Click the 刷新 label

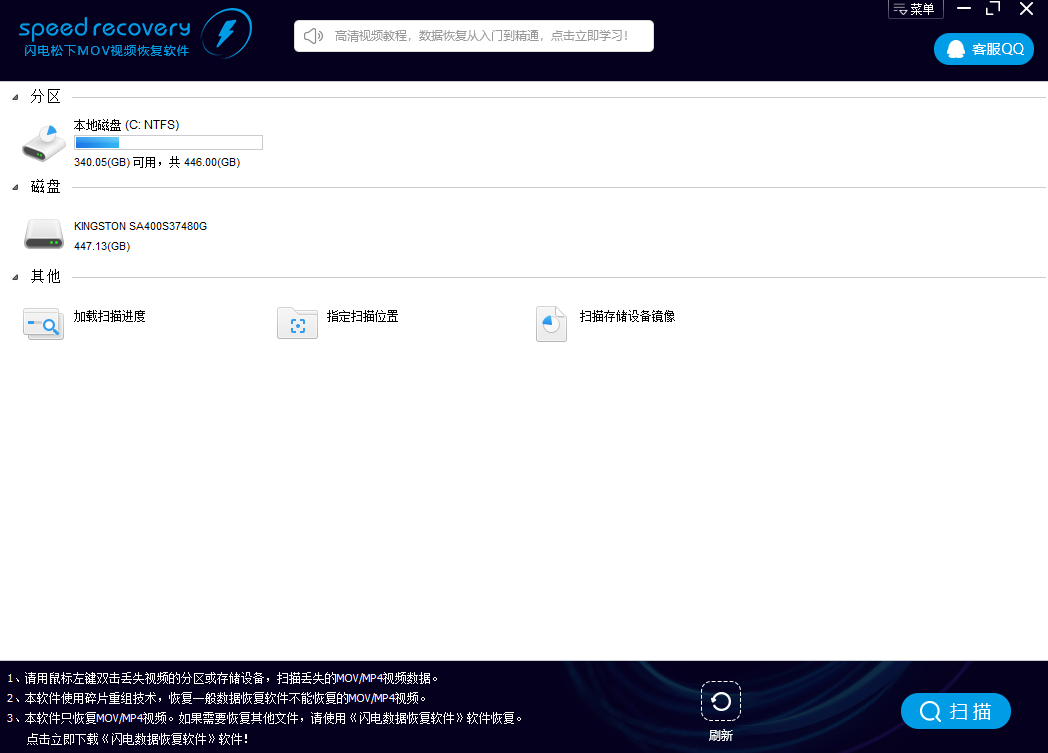(x=720, y=736)
